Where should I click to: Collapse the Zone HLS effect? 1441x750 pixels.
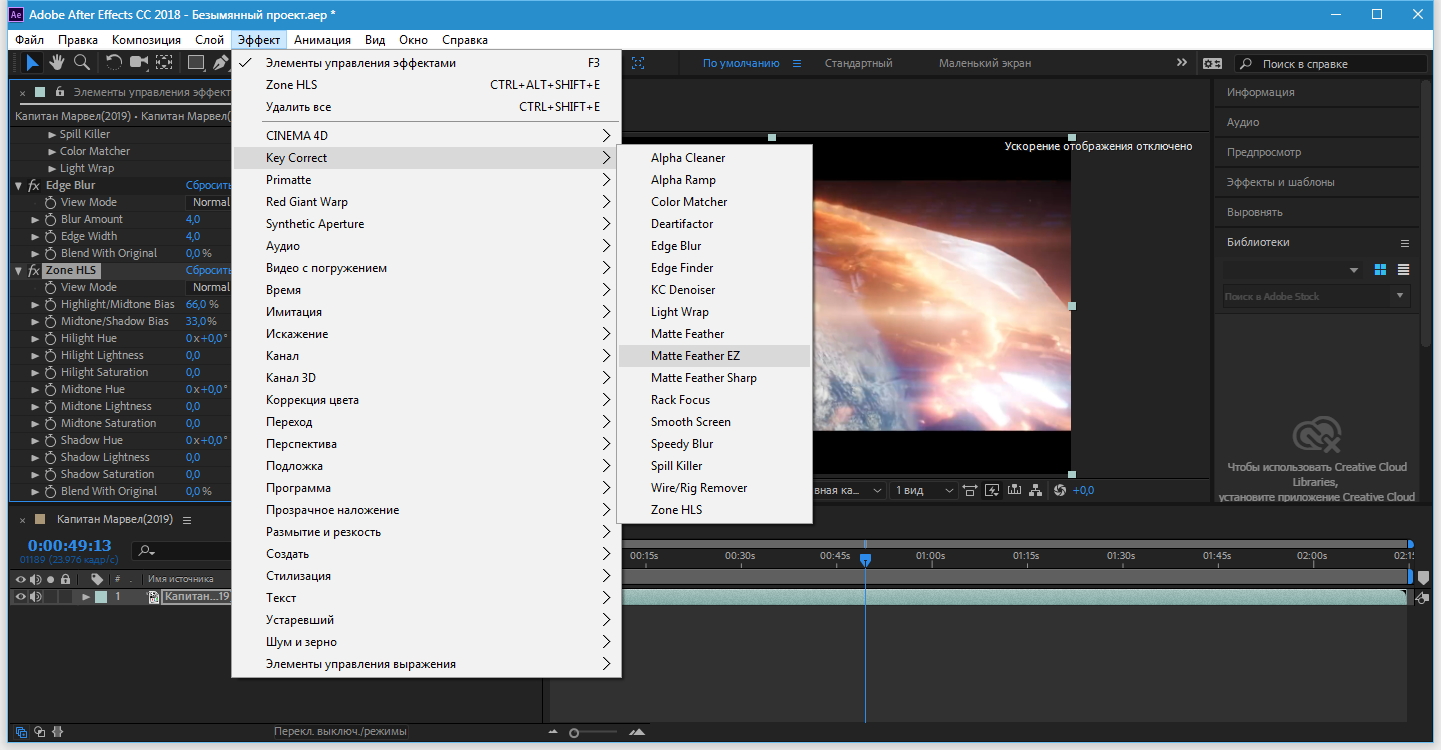(x=18, y=271)
